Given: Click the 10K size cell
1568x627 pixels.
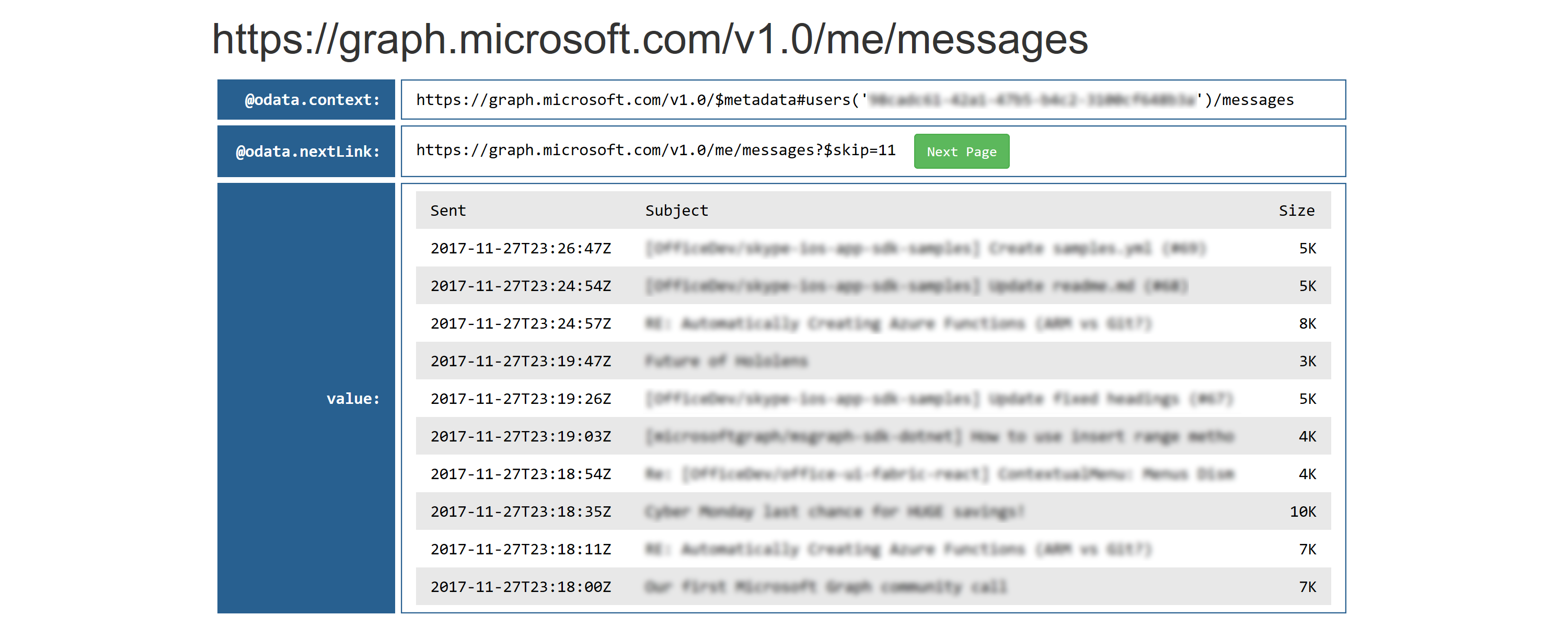Looking at the screenshot, I should [1302, 512].
